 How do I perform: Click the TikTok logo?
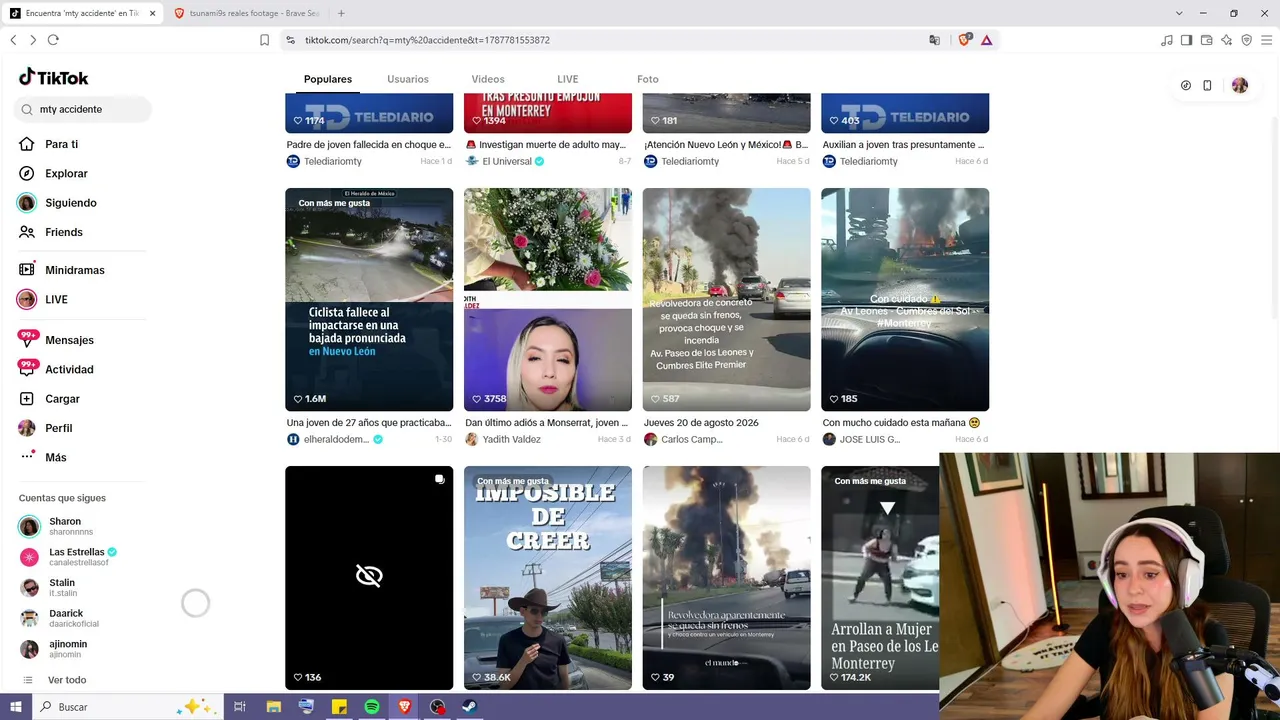[x=54, y=78]
